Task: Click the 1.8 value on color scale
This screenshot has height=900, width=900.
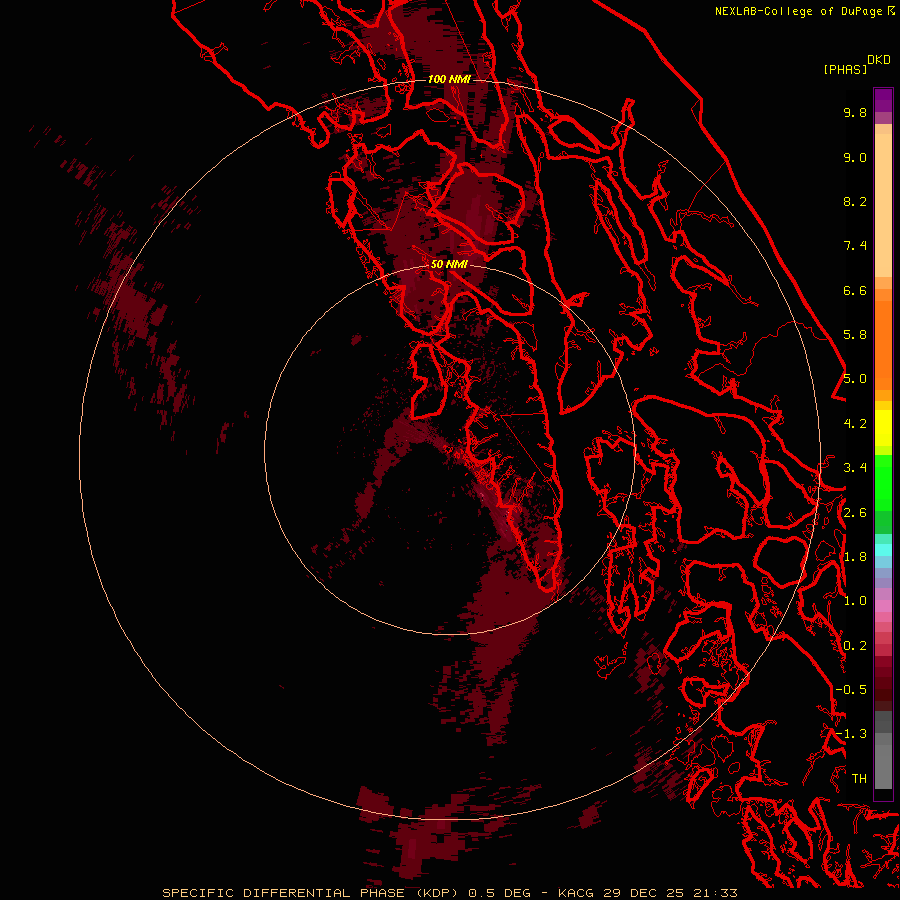Action: [855, 557]
